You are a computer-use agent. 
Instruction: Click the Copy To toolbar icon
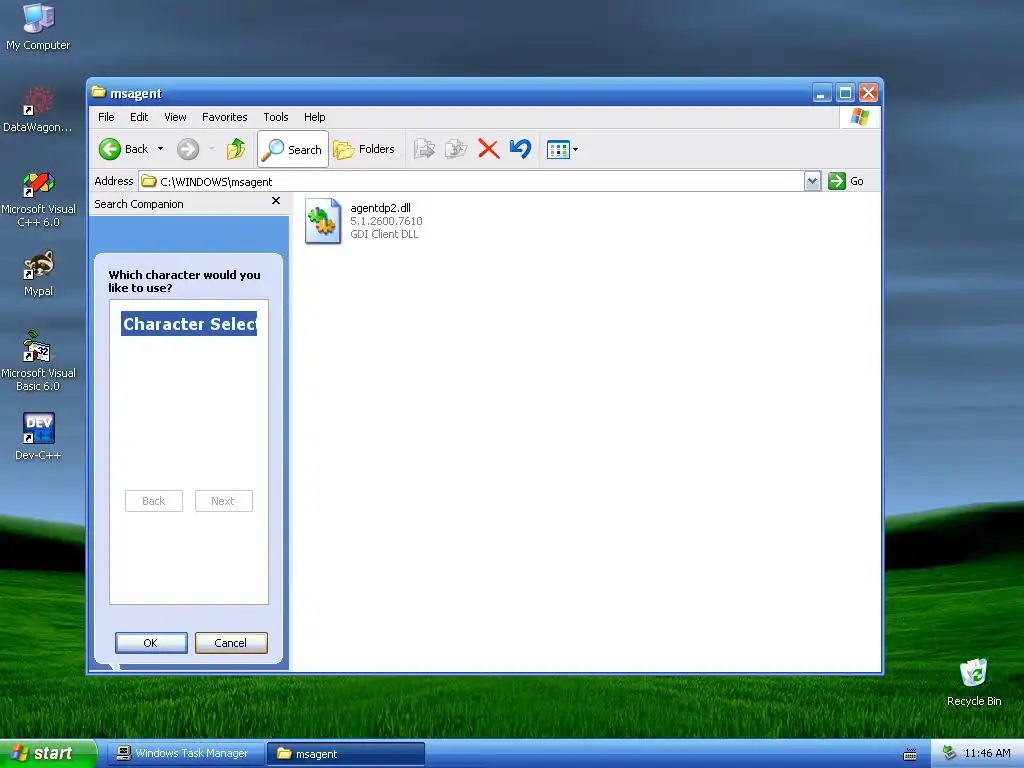(456, 150)
